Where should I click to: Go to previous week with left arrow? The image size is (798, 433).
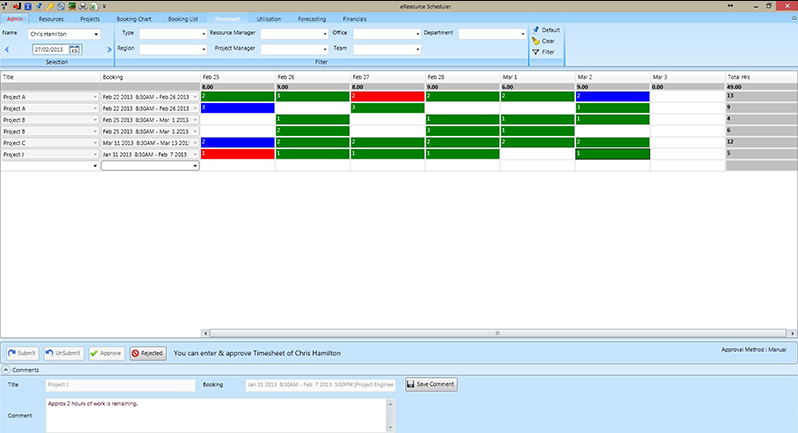[5, 49]
